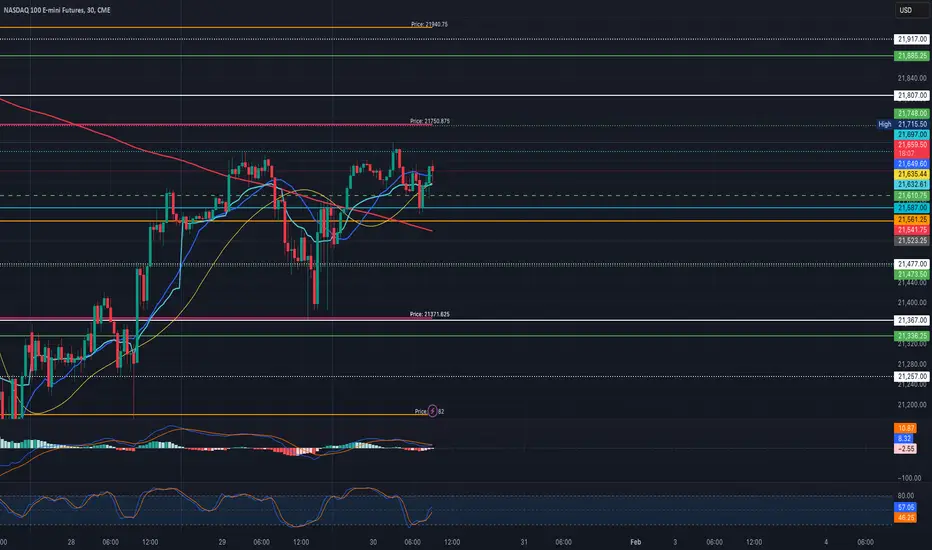
Task: Click the green 21,473.50 price label
Action: click(x=912, y=275)
